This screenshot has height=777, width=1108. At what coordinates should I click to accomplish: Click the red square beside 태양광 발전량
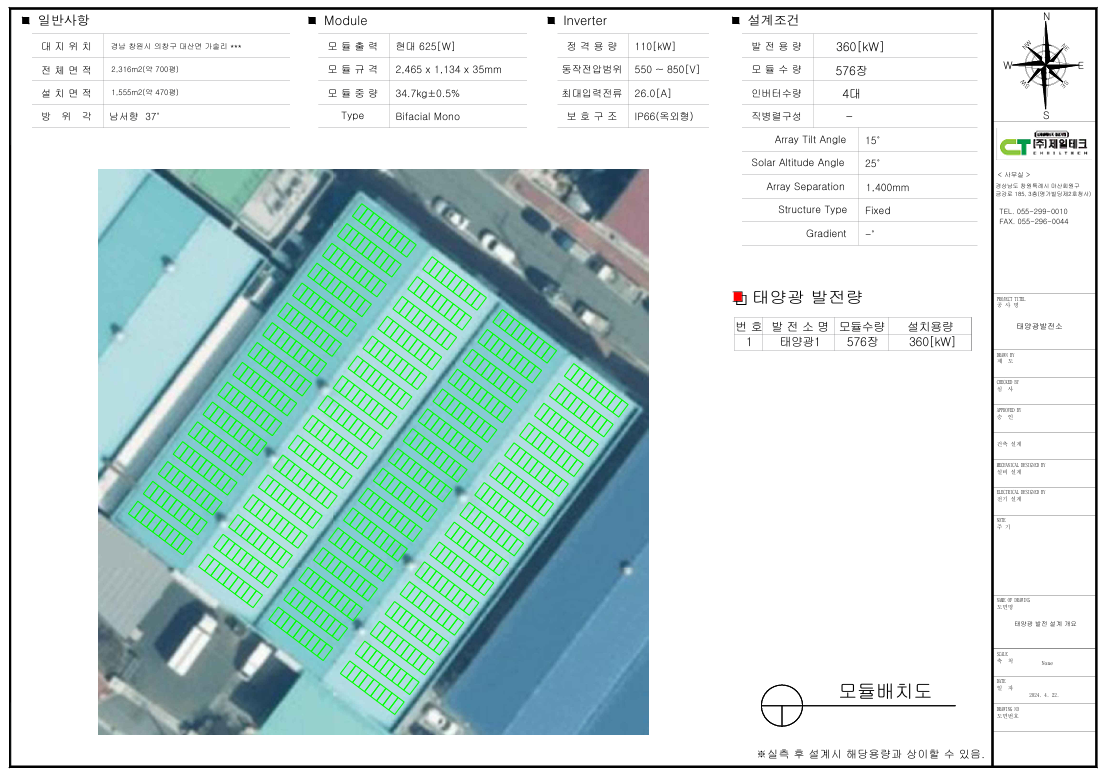click(x=739, y=297)
